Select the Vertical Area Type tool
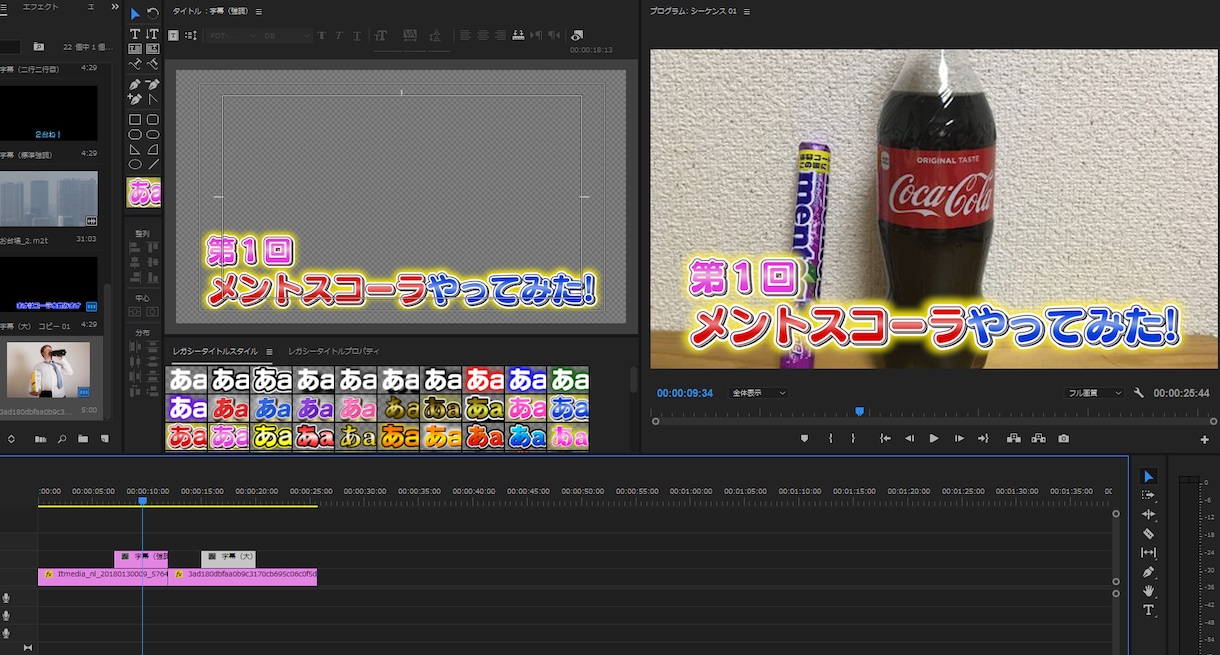The height and width of the screenshot is (655, 1220). (153, 48)
